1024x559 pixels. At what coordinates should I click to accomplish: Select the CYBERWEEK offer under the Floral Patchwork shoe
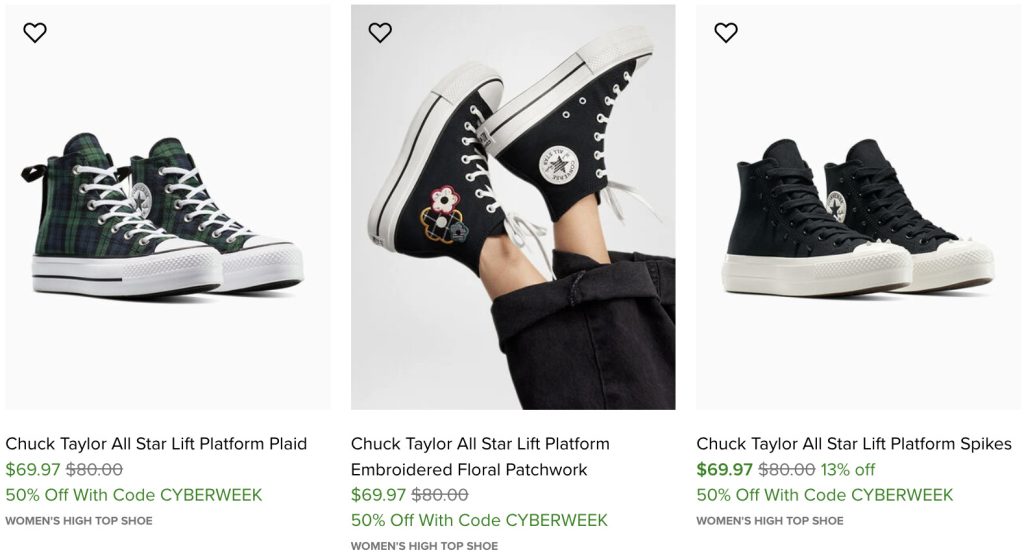pyautogui.click(x=479, y=520)
